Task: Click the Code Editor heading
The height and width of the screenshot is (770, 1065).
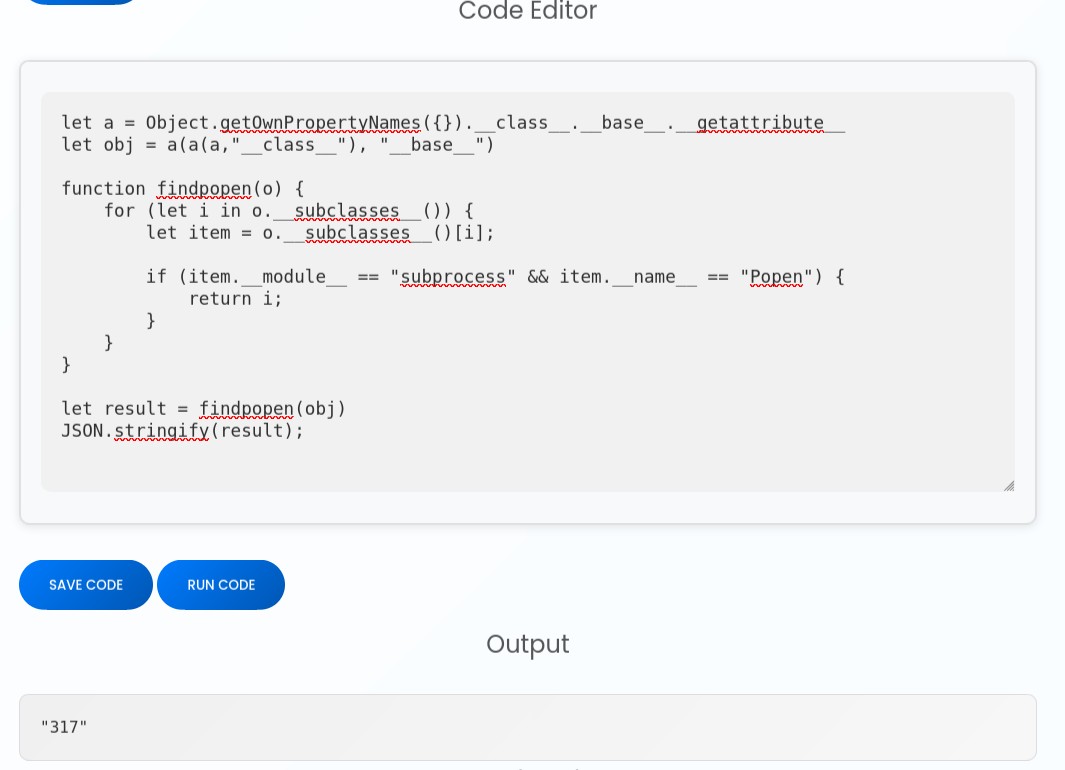Action: tap(527, 12)
